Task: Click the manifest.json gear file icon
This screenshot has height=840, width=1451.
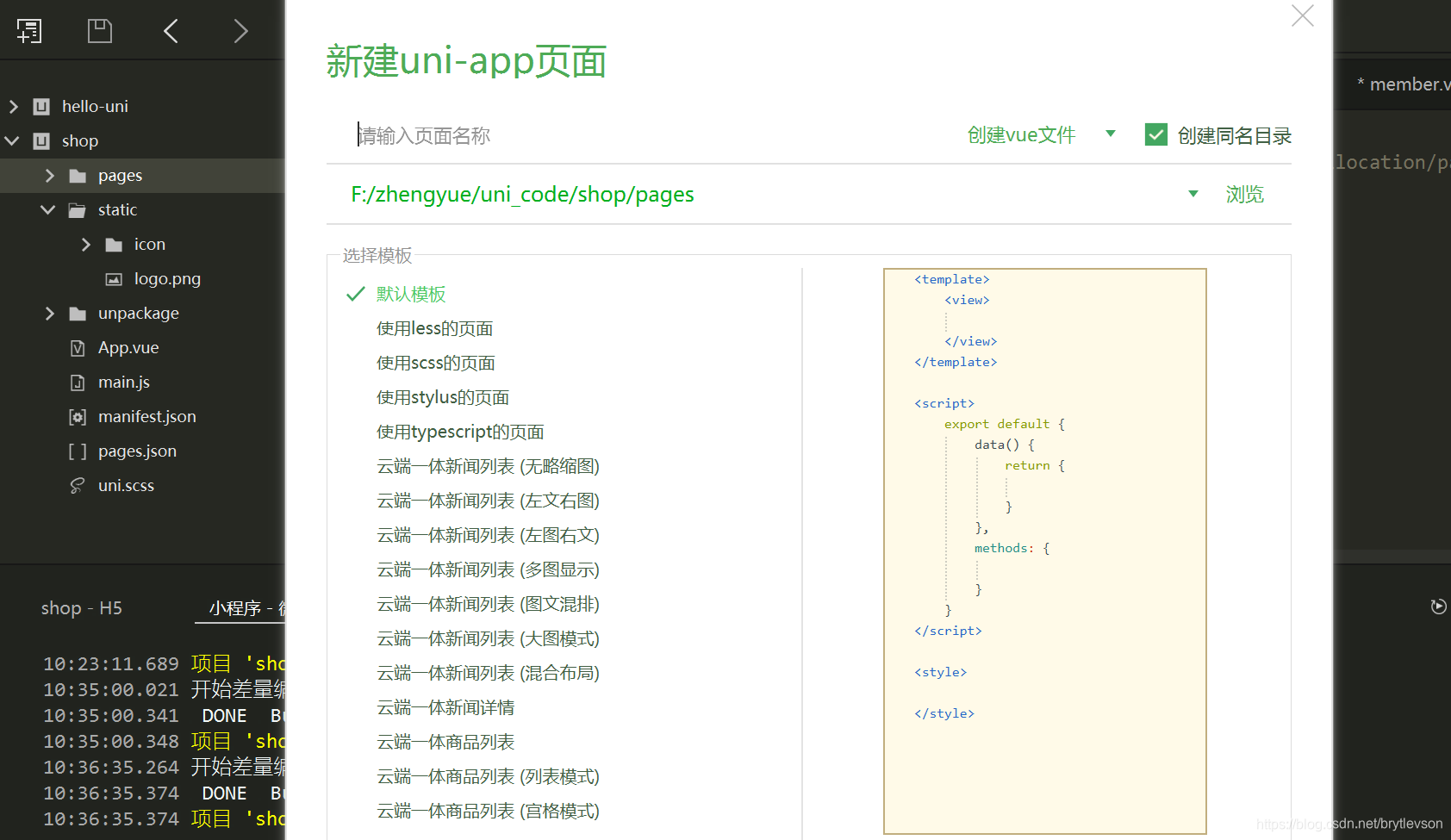Action: 78,417
